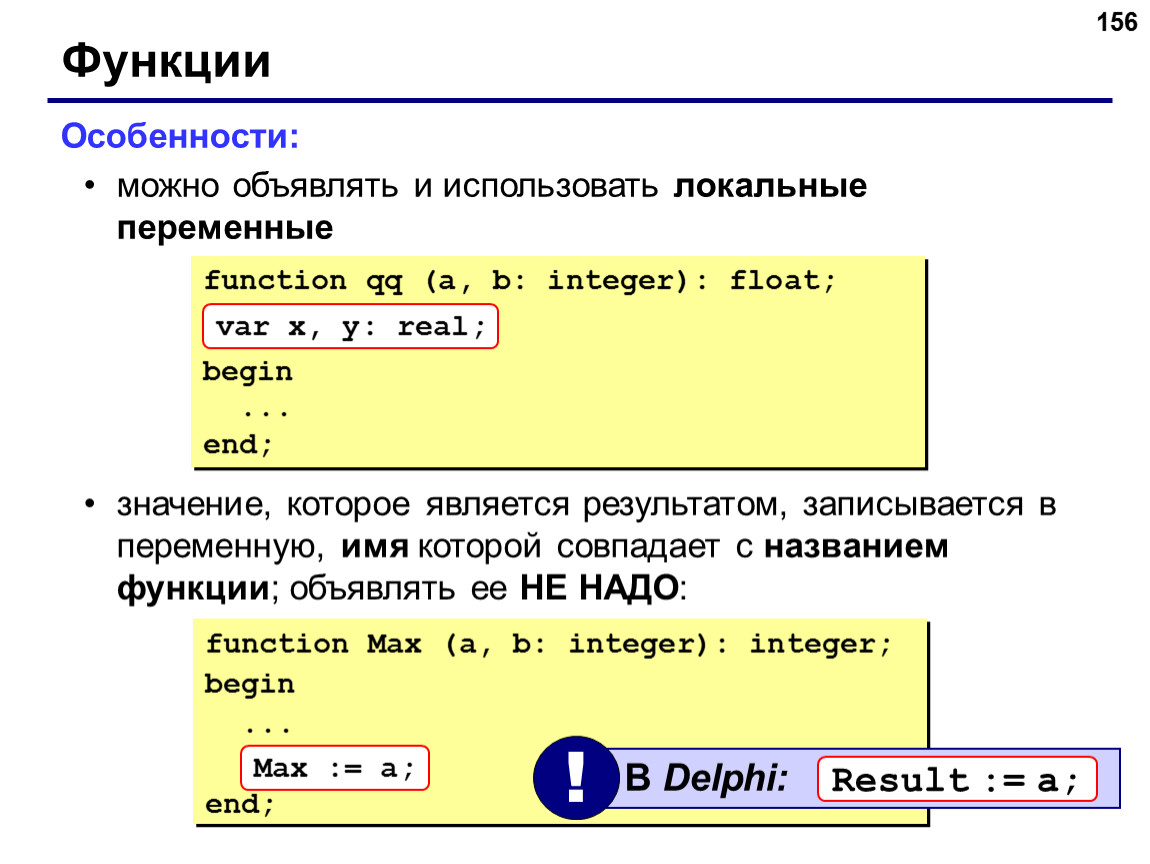Click the text 'можно объявлять и использовать'
The width and height of the screenshot is (1150, 864).
[x=387, y=186]
